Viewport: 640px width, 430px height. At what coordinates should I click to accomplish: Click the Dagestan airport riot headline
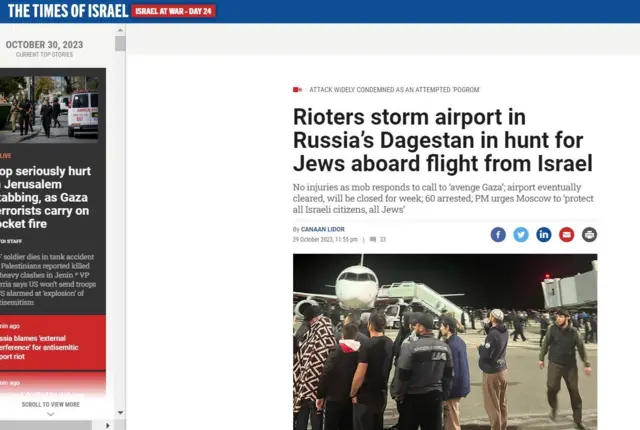(x=442, y=140)
